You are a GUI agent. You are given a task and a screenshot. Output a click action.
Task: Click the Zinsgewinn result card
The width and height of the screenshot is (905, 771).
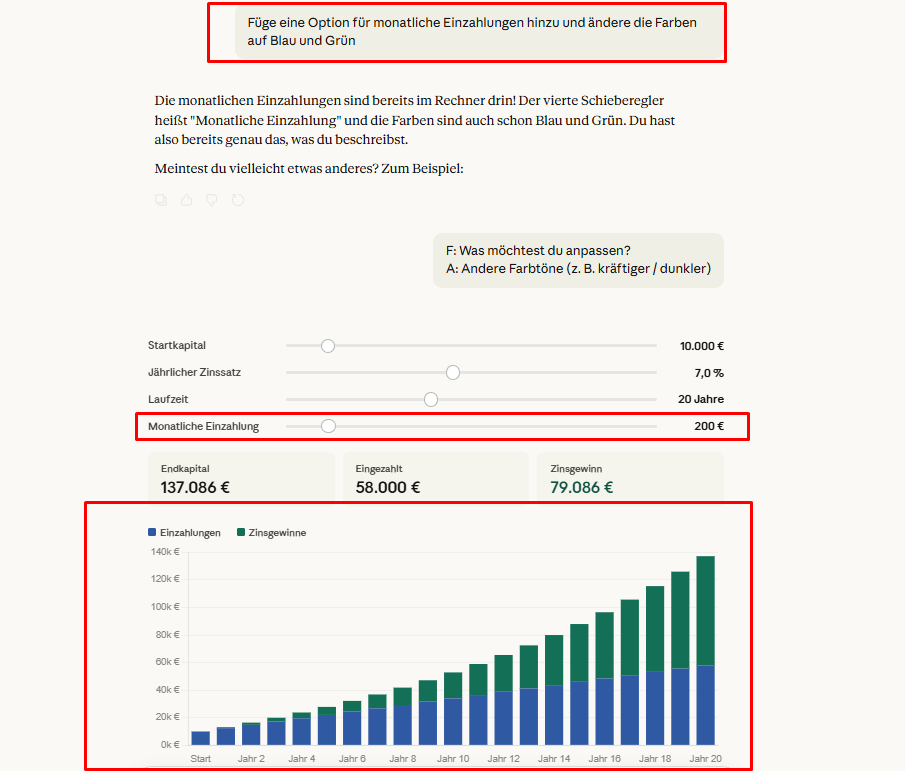pos(630,478)
